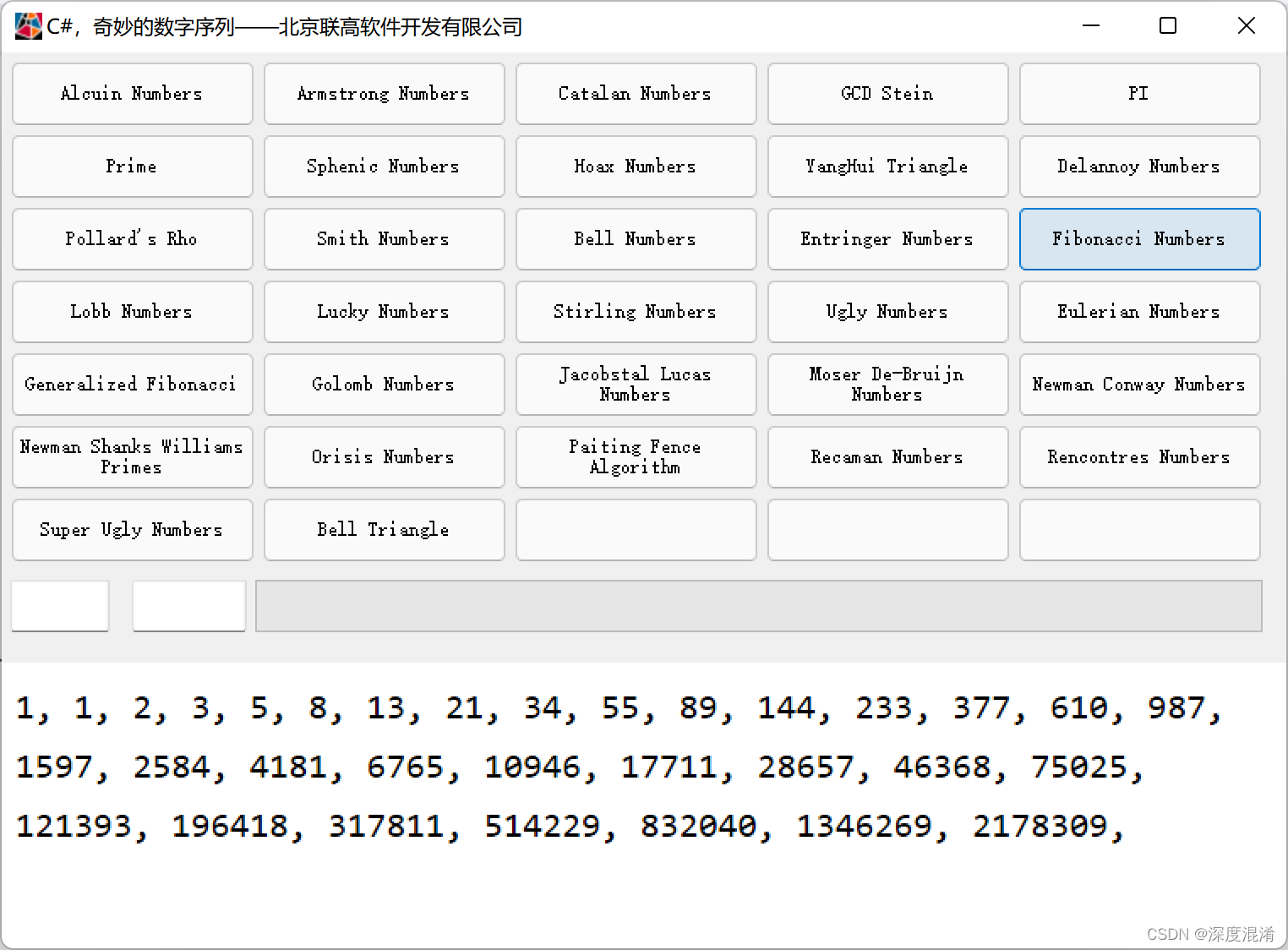Click the value 121393 in output
This screenshot has width=1288, height=950.
click(x=74, y=827)
